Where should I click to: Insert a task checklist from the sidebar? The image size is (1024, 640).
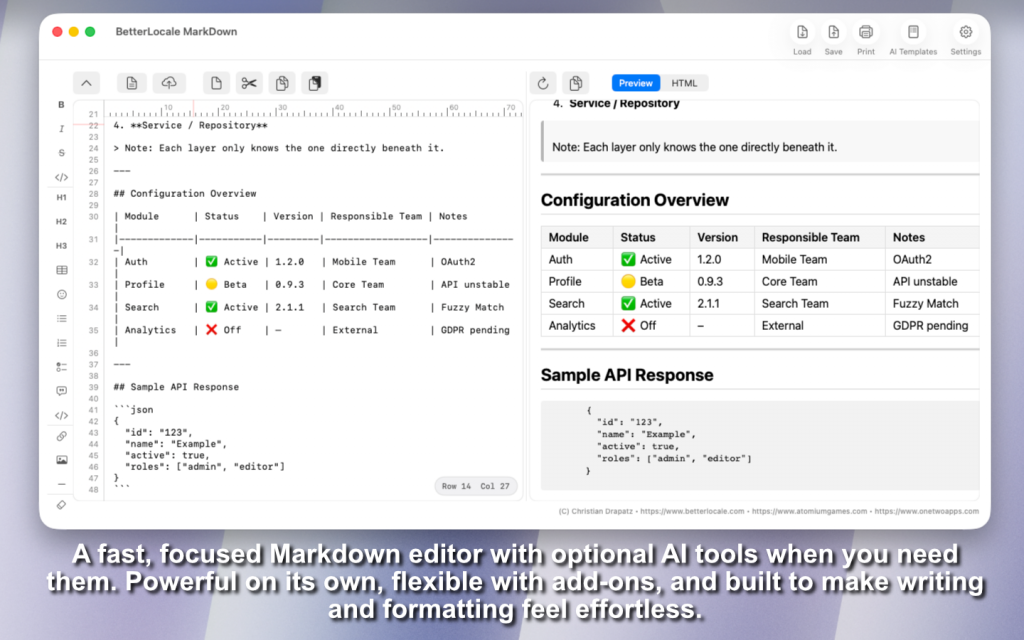(x=61, y=367)
